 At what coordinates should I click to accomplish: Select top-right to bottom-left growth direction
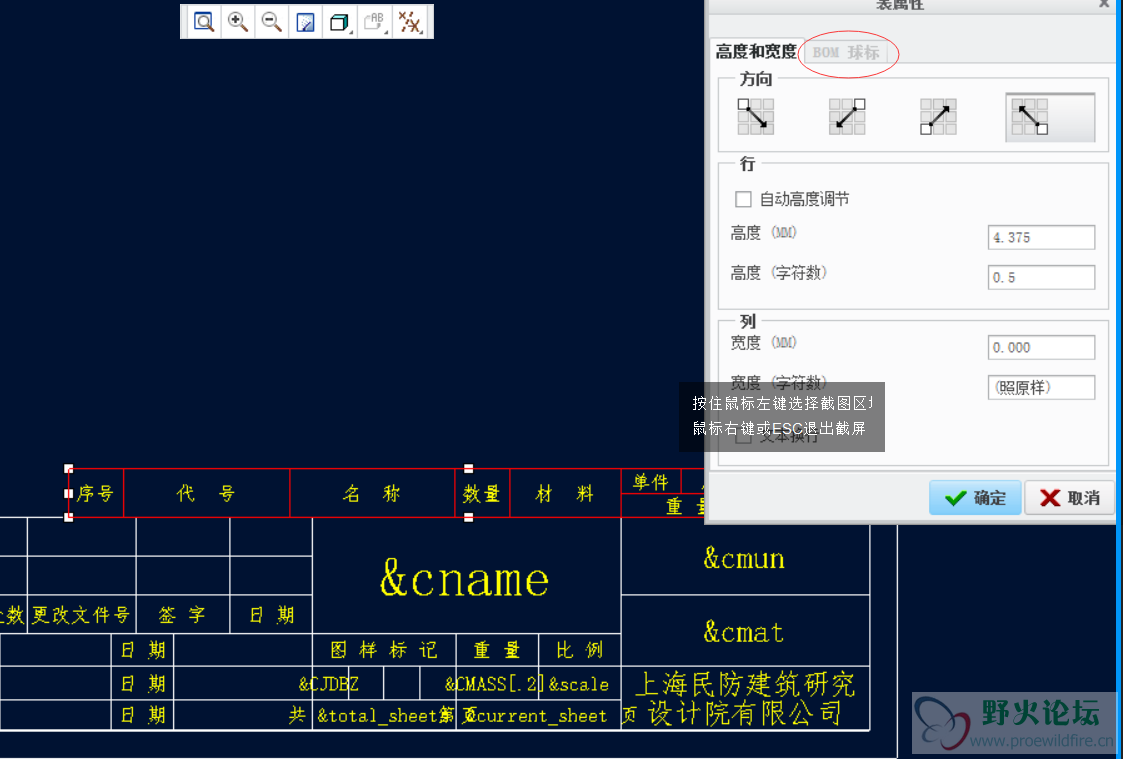coord(847,117)
